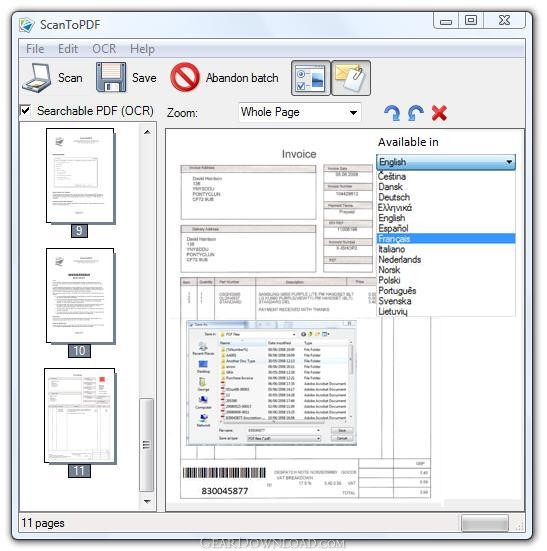Viewport: 547px width, 551px height.
Task: Minimize the ScanToPDF window
Action: click(x=446, y=20)
